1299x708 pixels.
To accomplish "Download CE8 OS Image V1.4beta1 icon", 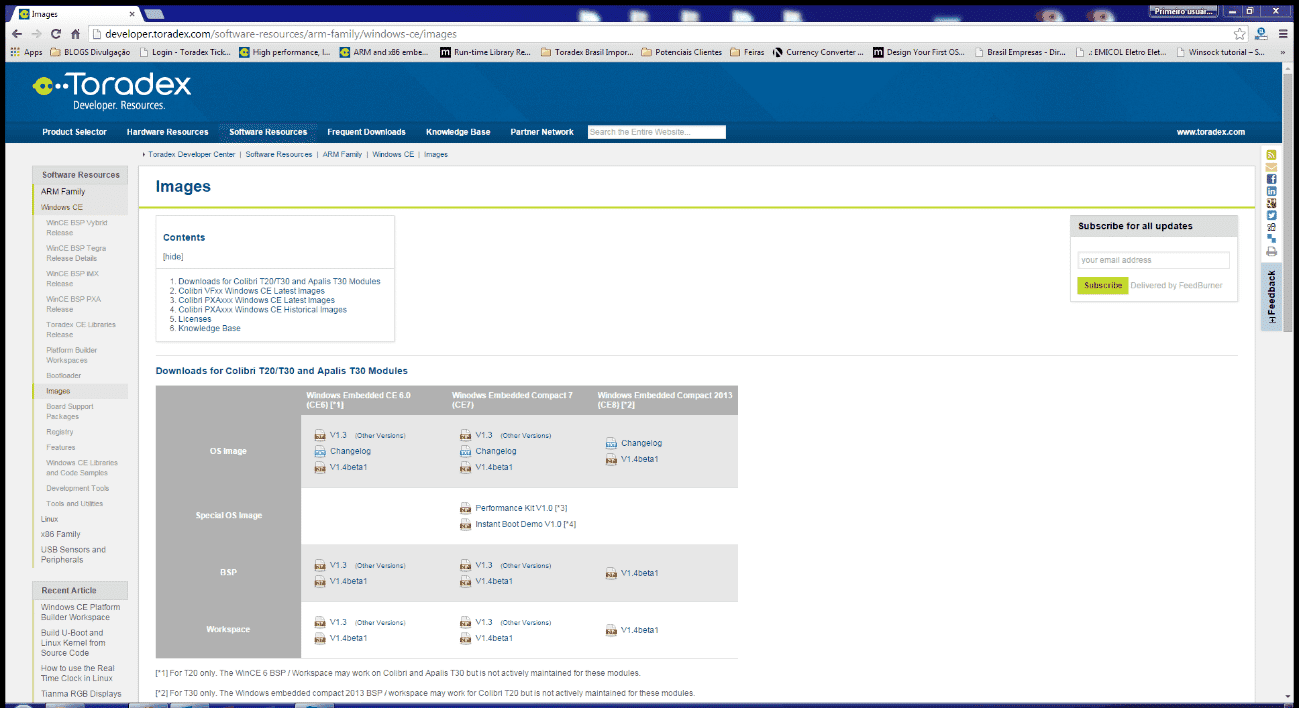I will (611, 459).
